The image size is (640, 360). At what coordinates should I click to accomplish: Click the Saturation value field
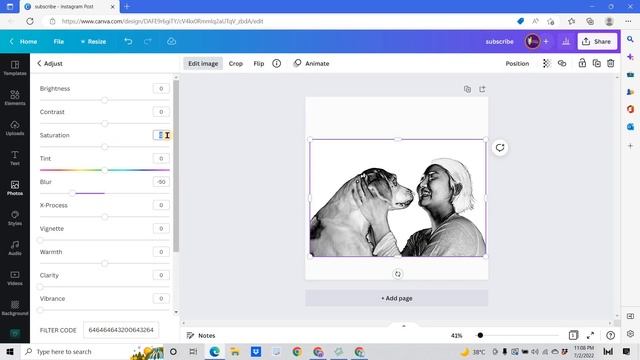(161, 135)
